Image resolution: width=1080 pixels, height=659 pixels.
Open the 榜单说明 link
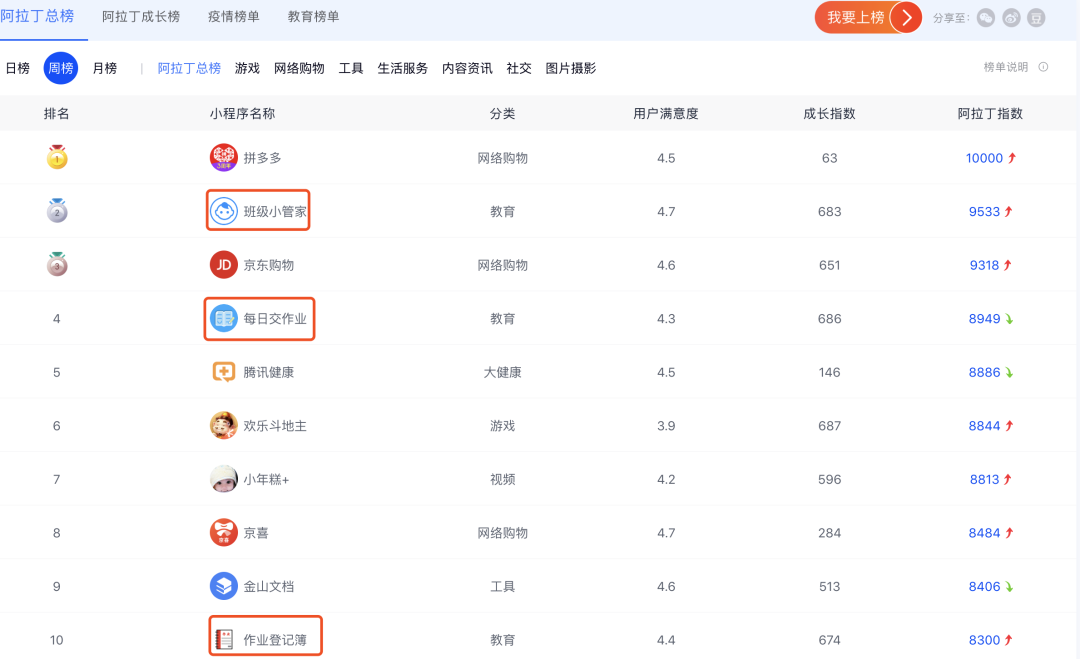(1006, 67)
